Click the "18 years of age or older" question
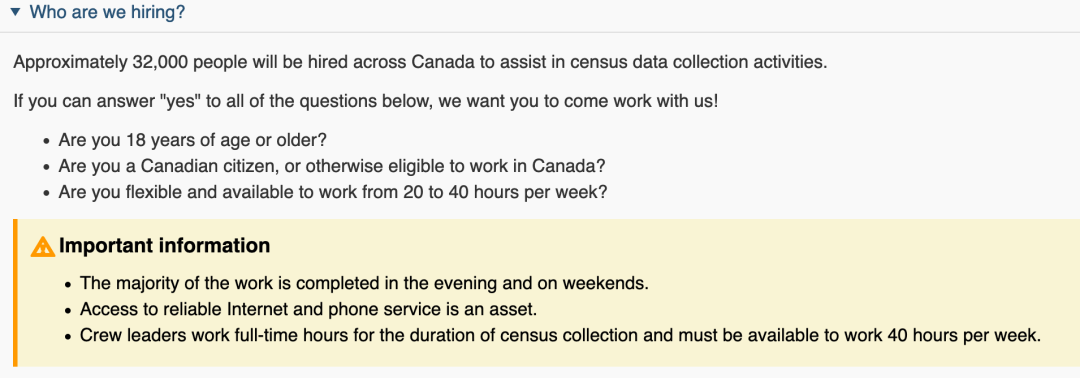 point(192,140)
